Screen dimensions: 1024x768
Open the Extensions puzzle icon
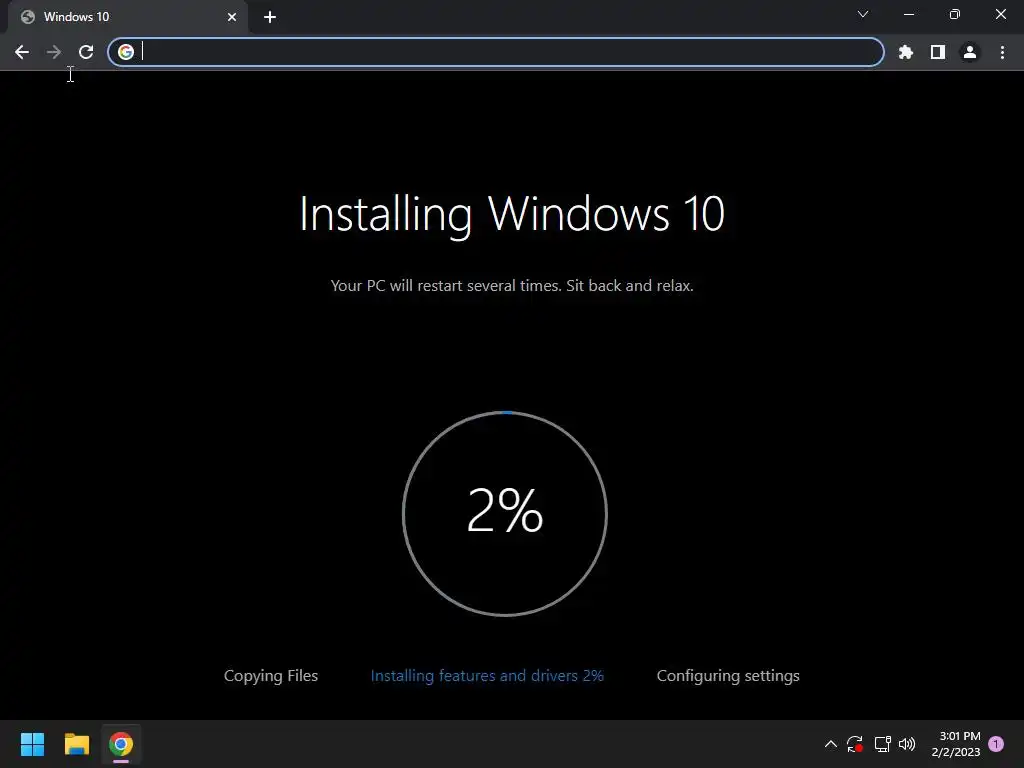905,52
